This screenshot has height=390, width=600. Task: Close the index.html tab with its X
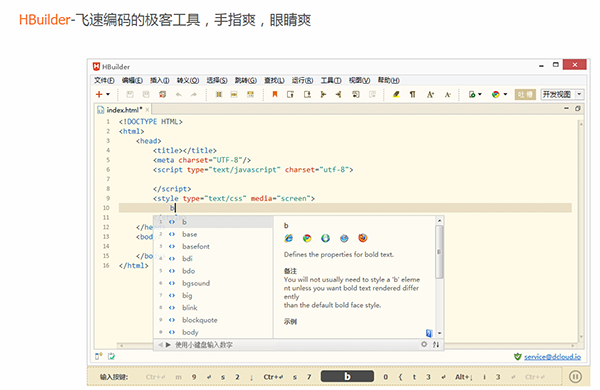point(147,110)
